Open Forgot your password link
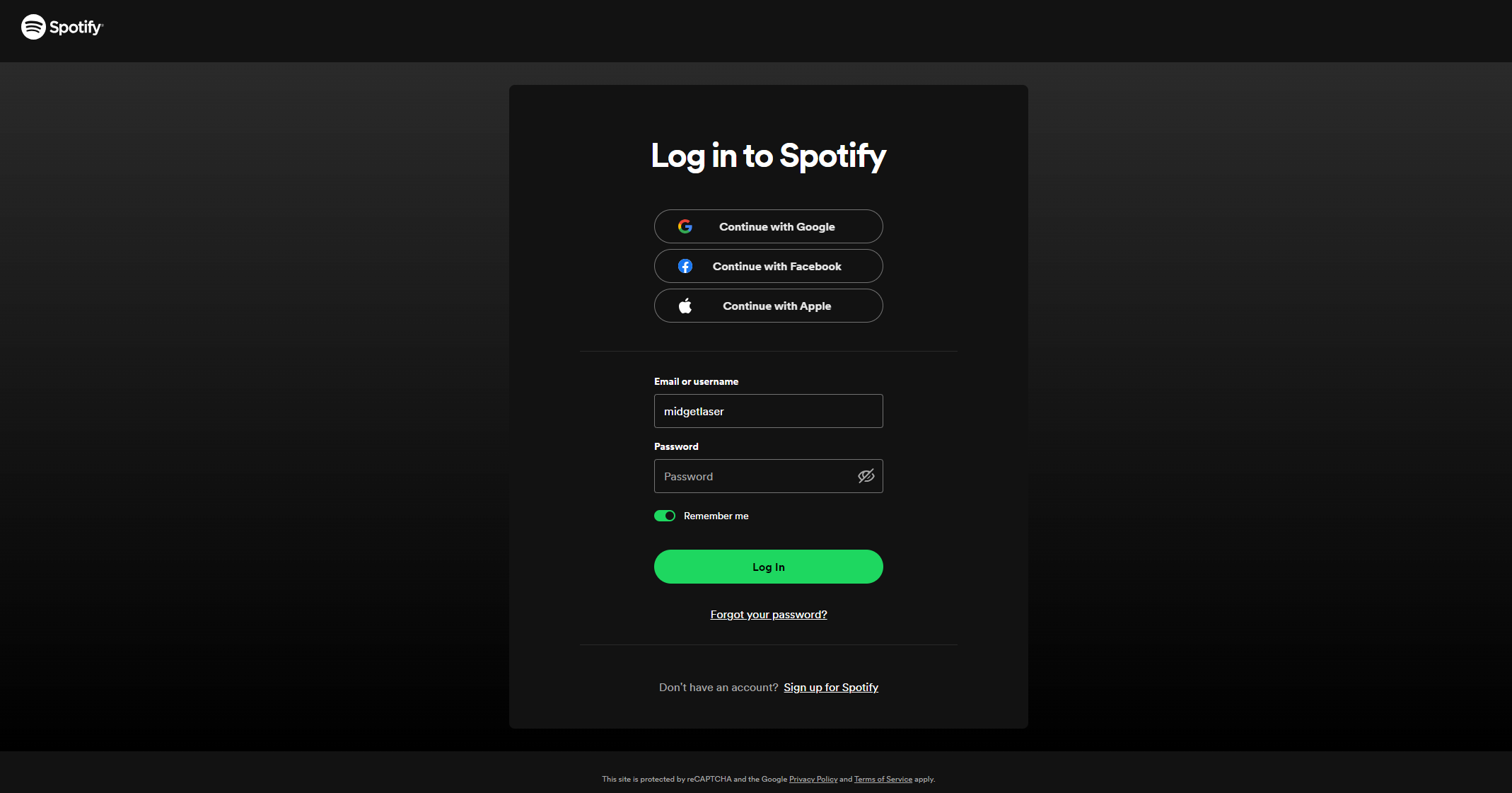The image size is (1512, 793). click(768, 615)
